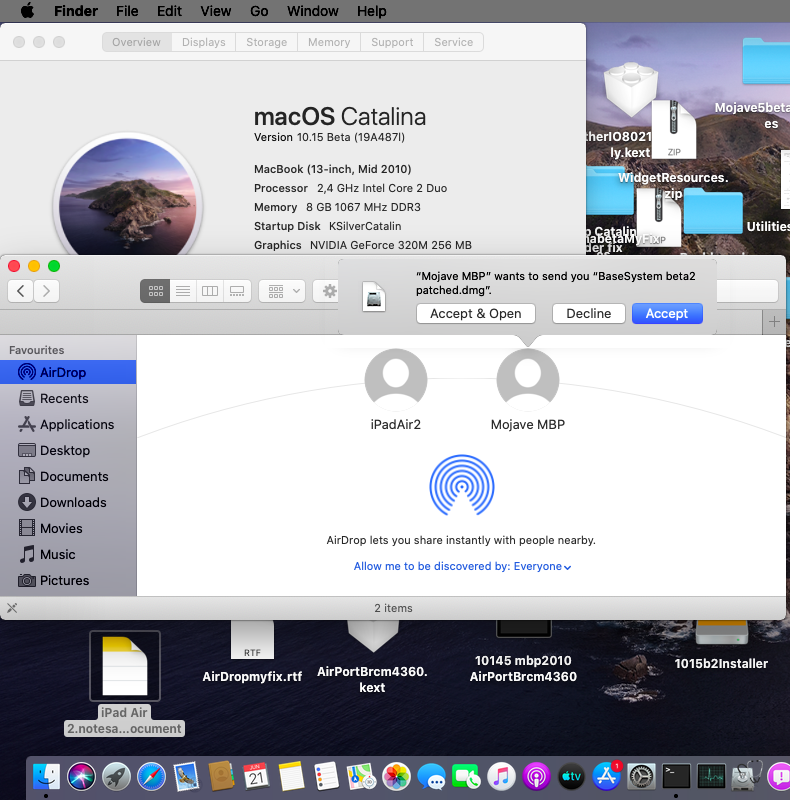
Task: Click the Accept & Open button
Action: (x=476, y=313)
